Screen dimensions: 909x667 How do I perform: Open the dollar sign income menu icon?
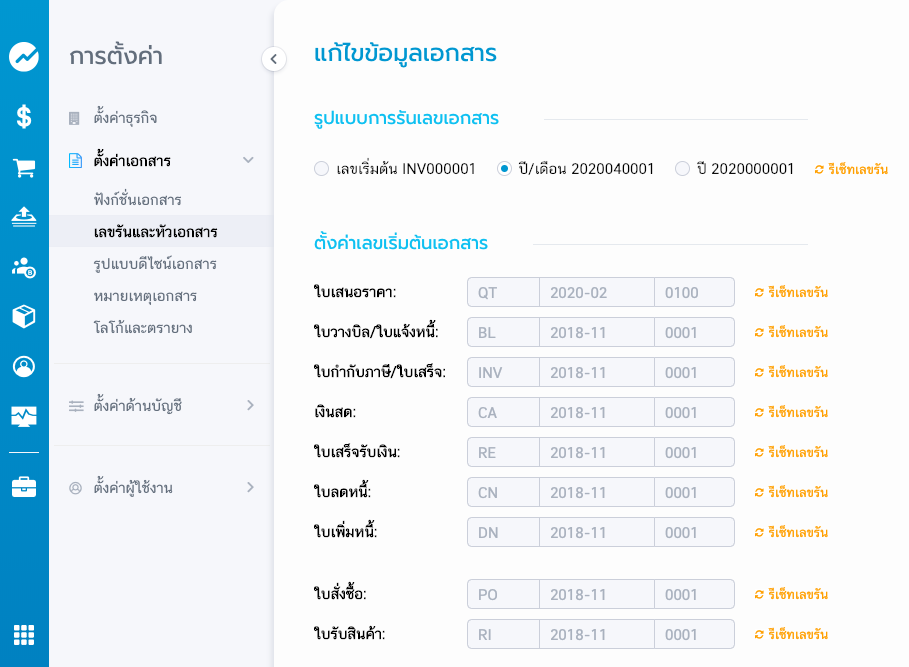click(x=24, y=116)
